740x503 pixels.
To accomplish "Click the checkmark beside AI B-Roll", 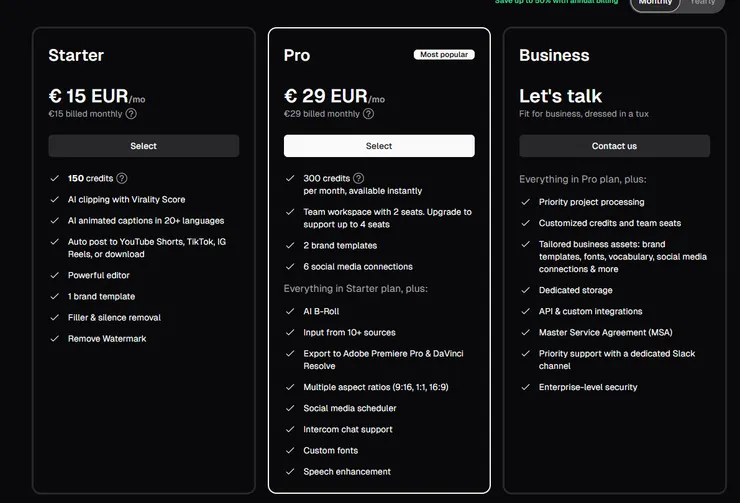I will click(290, 311).
